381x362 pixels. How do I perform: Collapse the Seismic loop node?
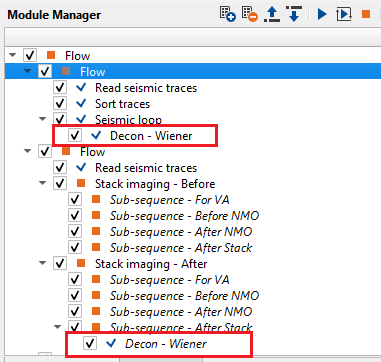tap(43, 119)
